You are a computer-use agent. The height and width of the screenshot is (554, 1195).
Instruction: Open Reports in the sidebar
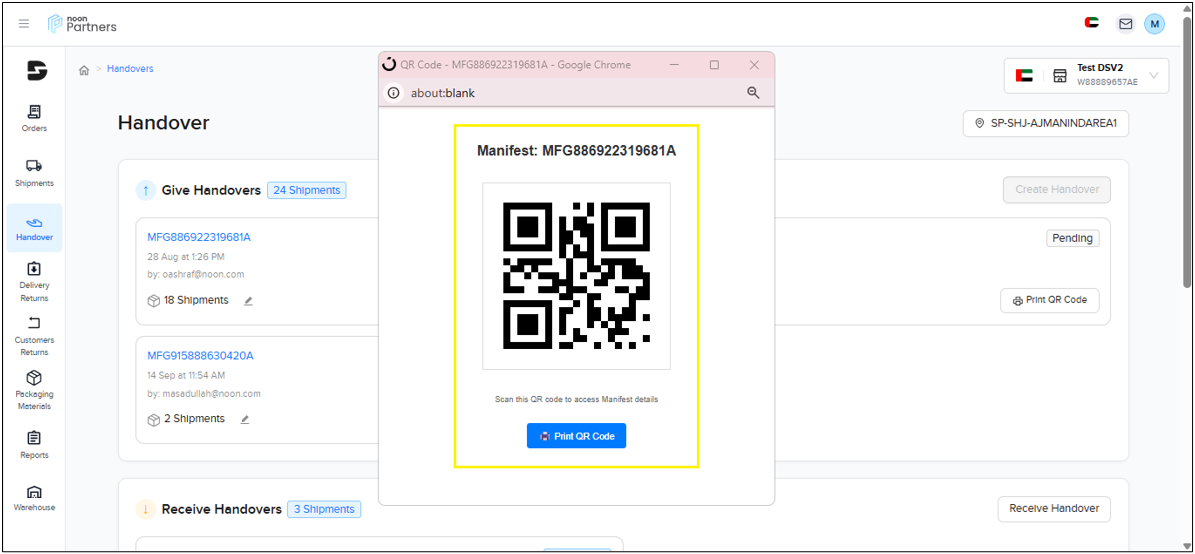coord(34,446)
